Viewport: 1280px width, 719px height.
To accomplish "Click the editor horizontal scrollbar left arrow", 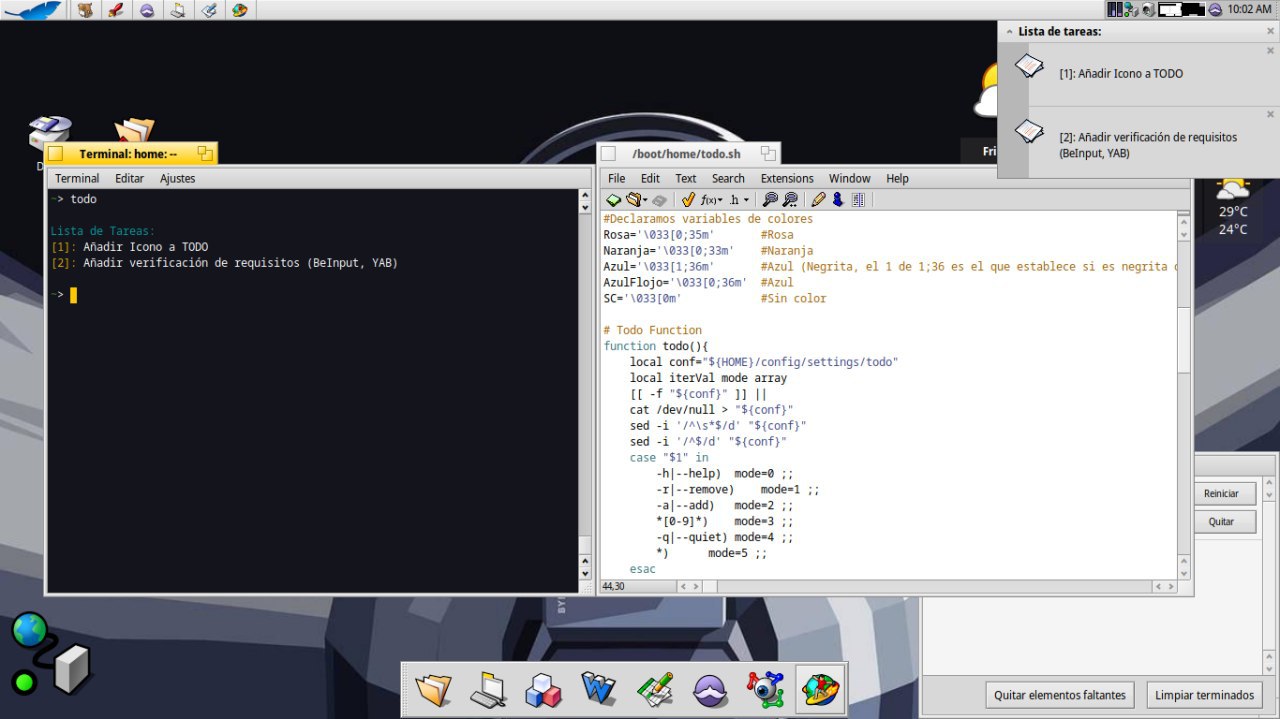I will click(685, 587).
